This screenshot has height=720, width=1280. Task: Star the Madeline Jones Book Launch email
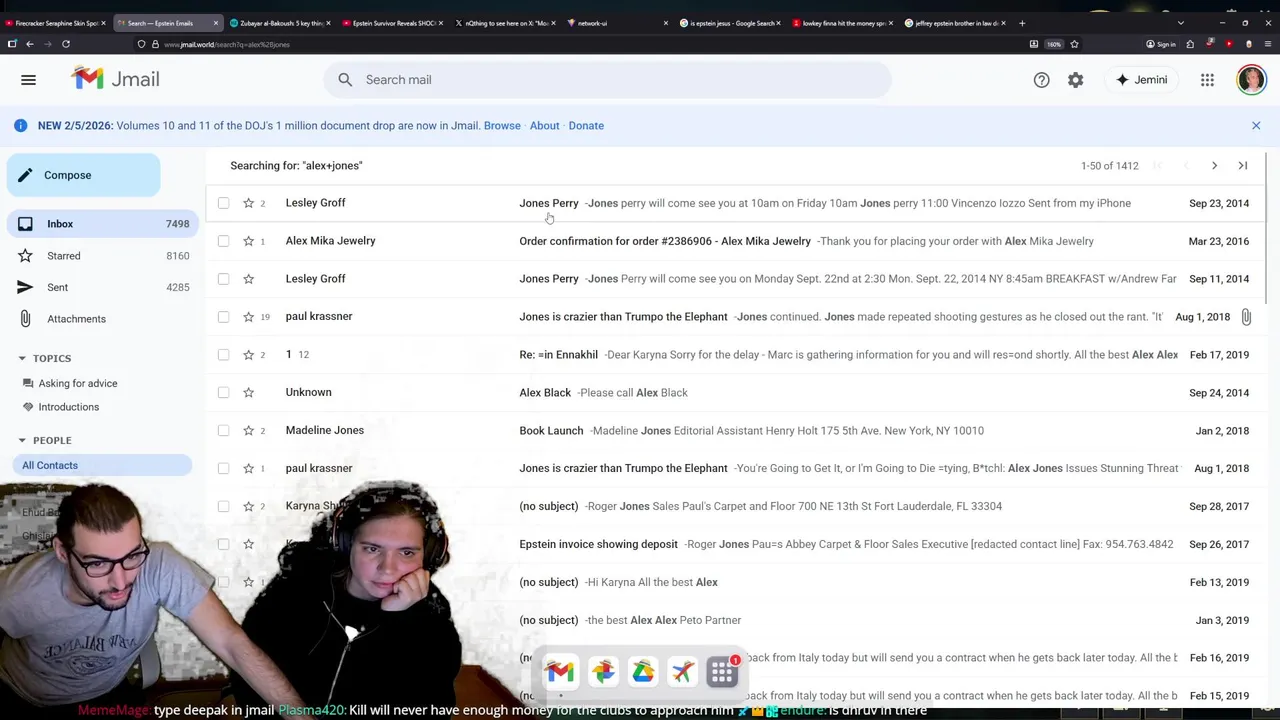(x=248, y=431)
